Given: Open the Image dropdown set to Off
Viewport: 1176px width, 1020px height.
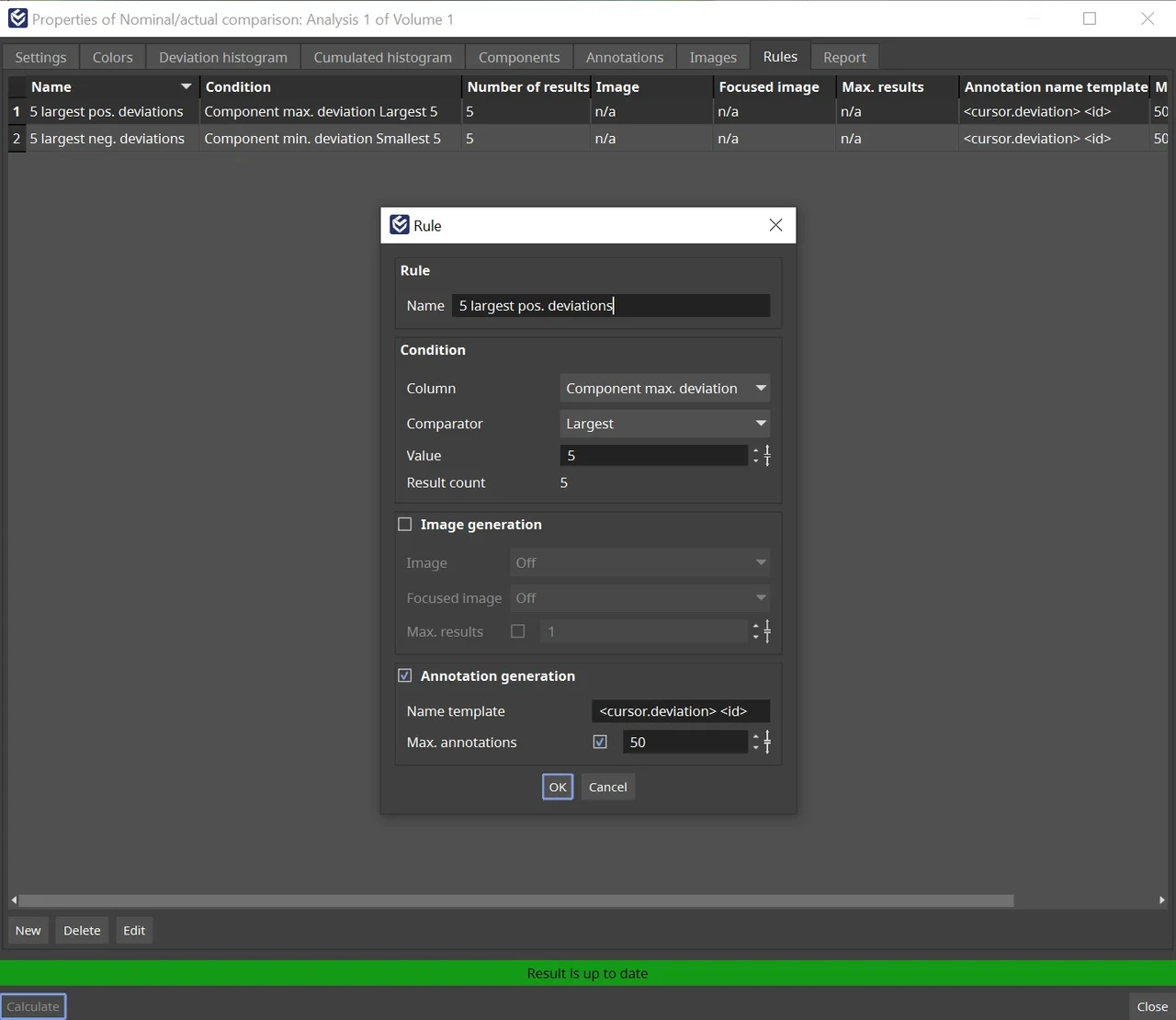Looking at the screenshot, I should [x=639, y=562].
